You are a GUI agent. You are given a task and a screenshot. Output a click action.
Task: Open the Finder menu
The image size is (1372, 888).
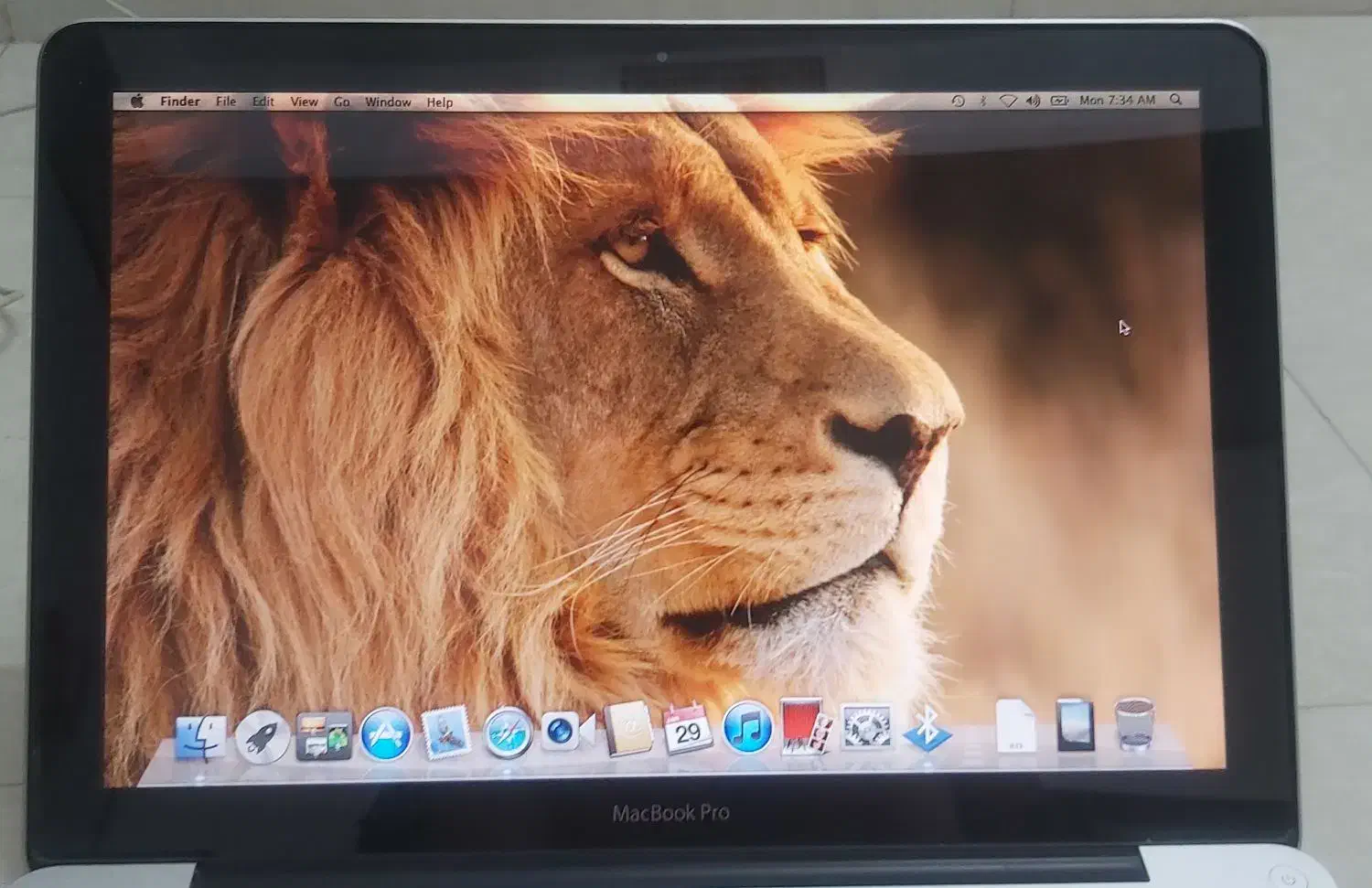[180, 102]
